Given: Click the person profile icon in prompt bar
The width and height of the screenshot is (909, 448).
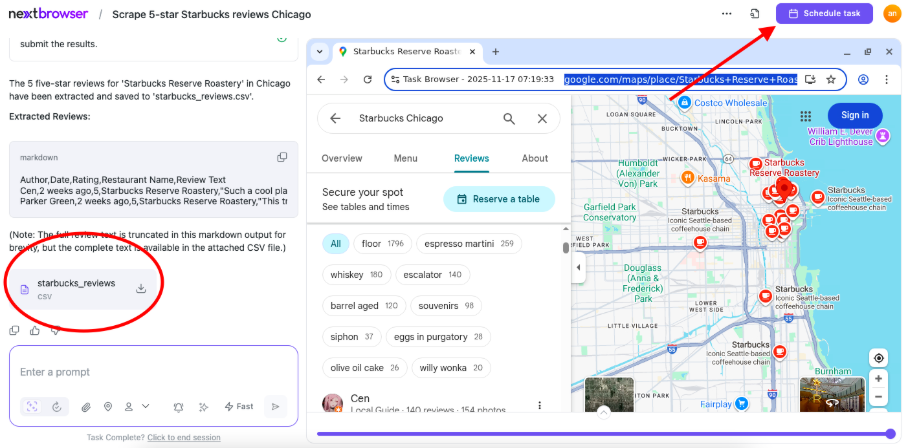Looking at the screenshot, I should click(x=129, y=407).
